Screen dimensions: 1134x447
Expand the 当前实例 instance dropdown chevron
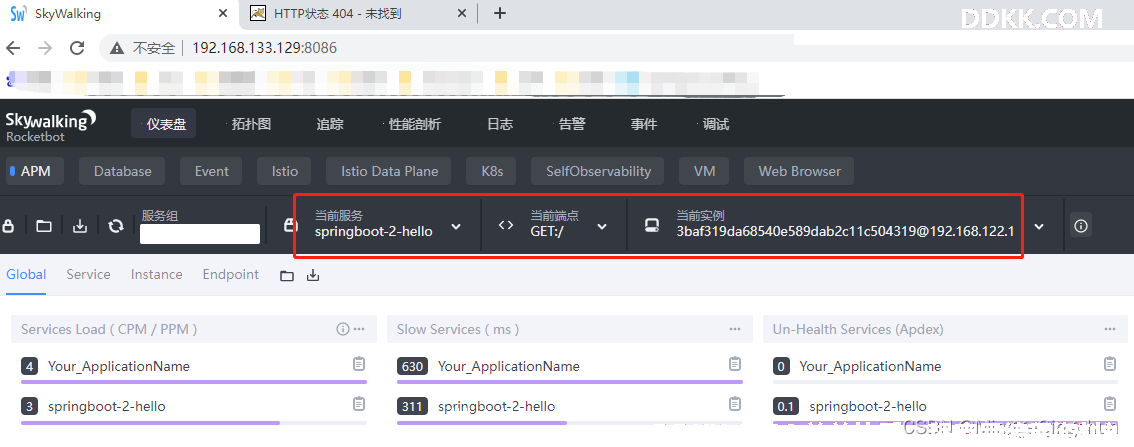point(1039,226)
